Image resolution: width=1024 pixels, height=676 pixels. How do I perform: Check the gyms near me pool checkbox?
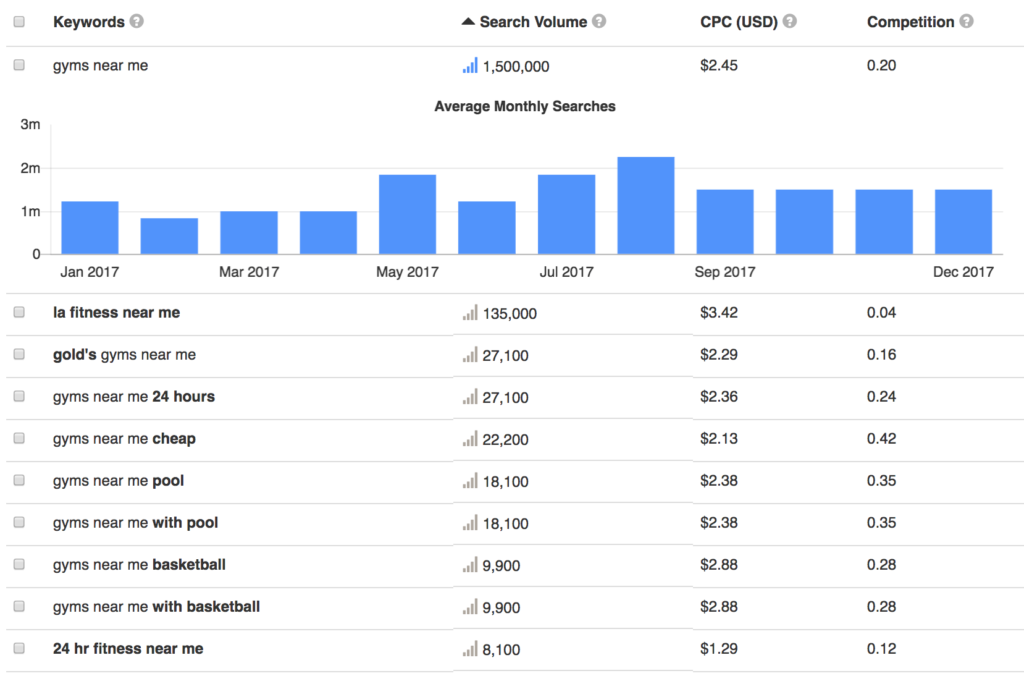click(x=19, y=480)
